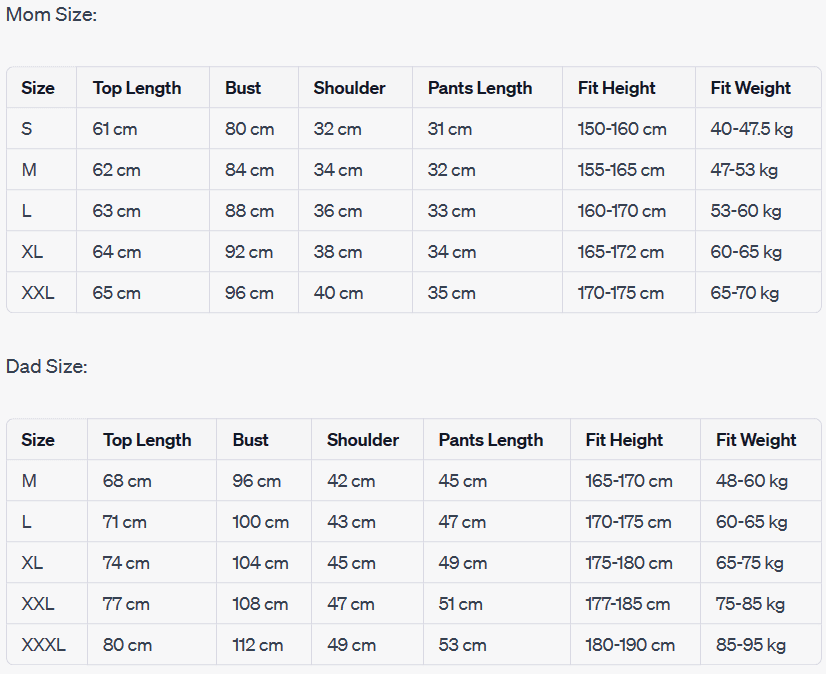Click the 112 cm bust cell
The width and height of the screenshot is (826, 674).
point(258,645)
